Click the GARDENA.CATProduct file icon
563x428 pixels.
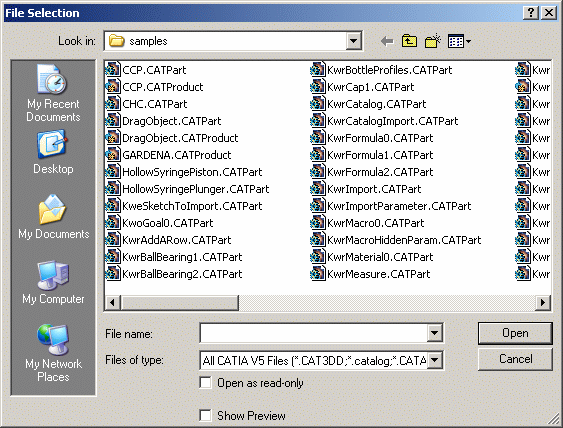click(113, 155)
